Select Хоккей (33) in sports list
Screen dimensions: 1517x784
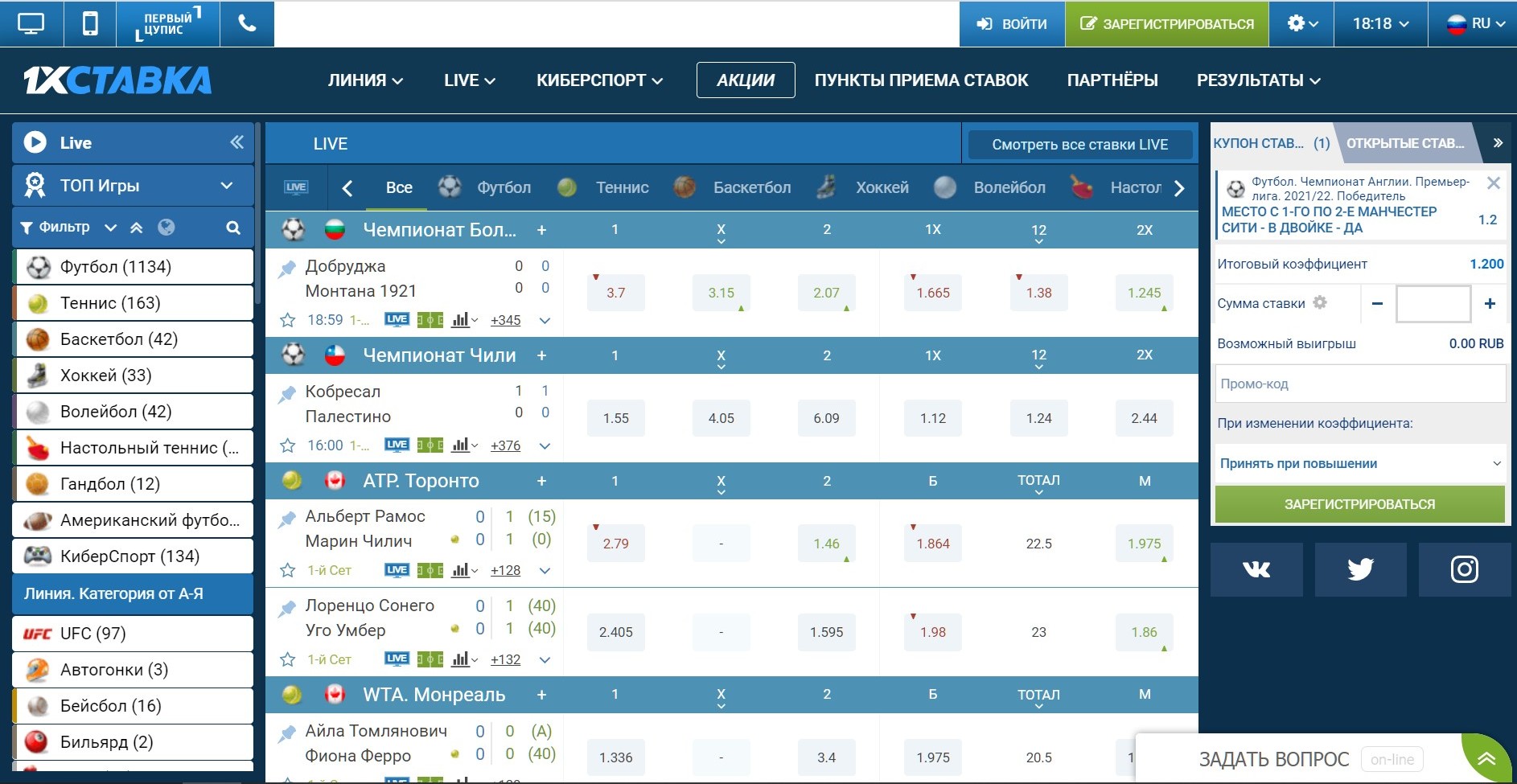[x=133, y=376]
